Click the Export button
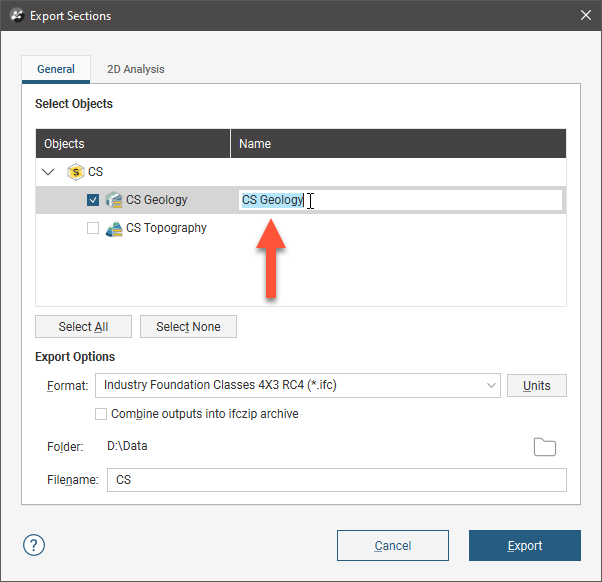This screenshot has height=582, width=602. coord(524,546)
